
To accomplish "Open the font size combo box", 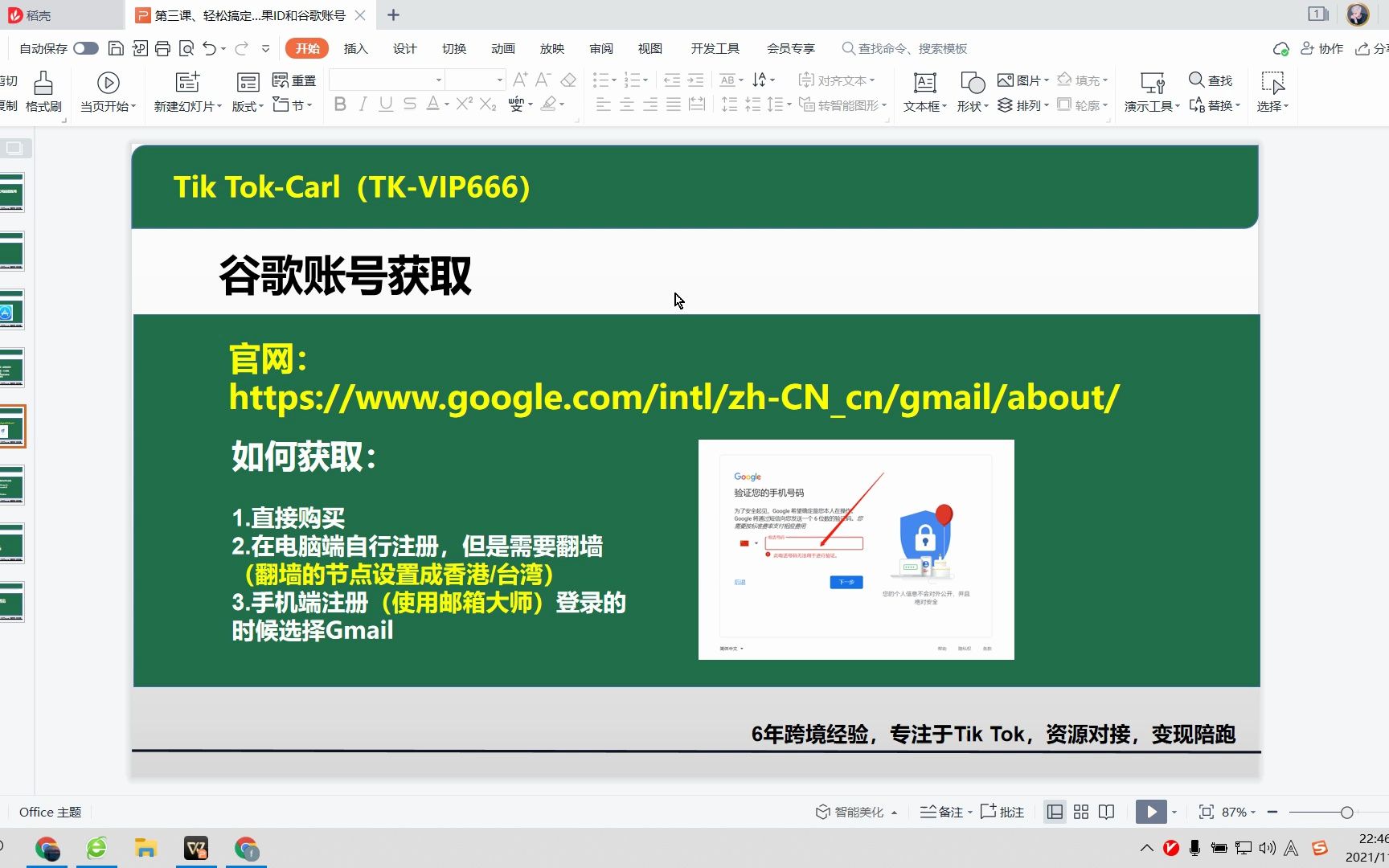I will coord(475,80).
